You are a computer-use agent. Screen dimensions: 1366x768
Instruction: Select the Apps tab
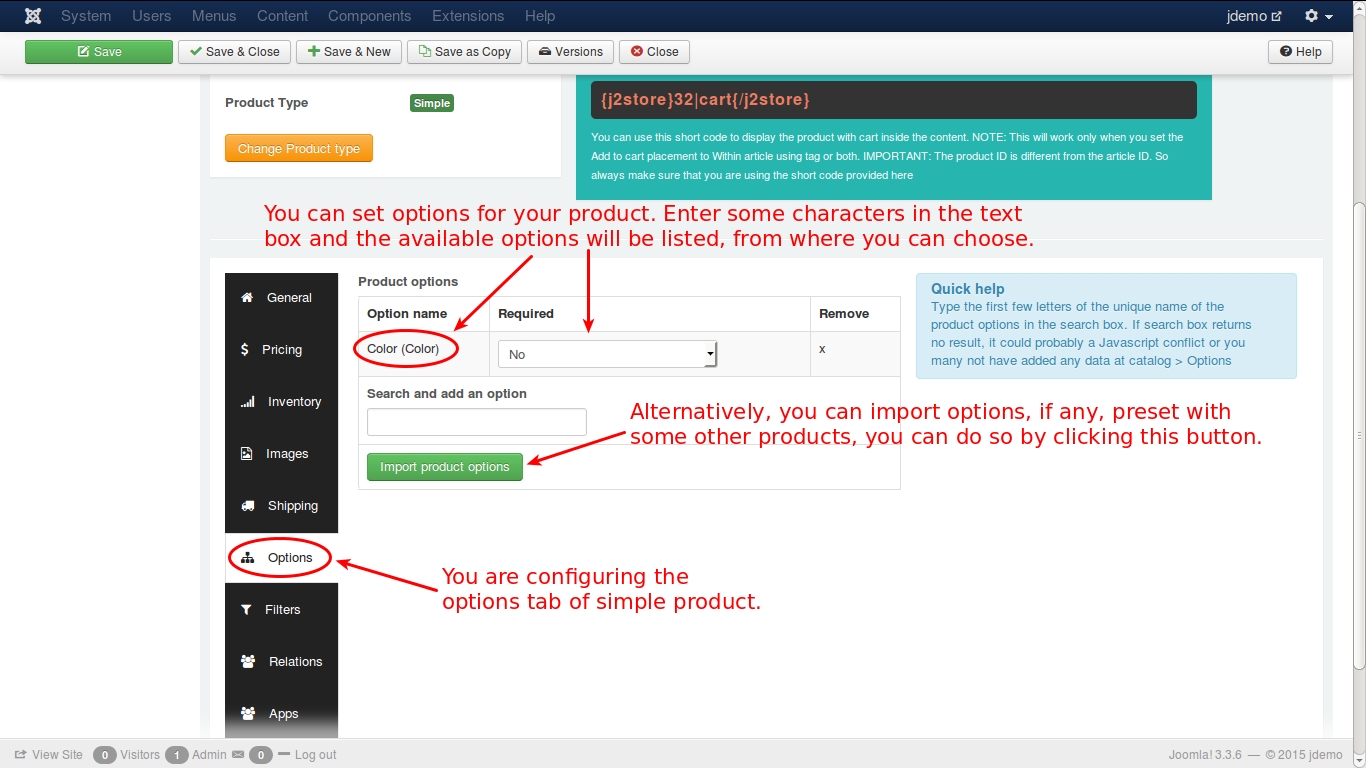click(x=281, y=714)
